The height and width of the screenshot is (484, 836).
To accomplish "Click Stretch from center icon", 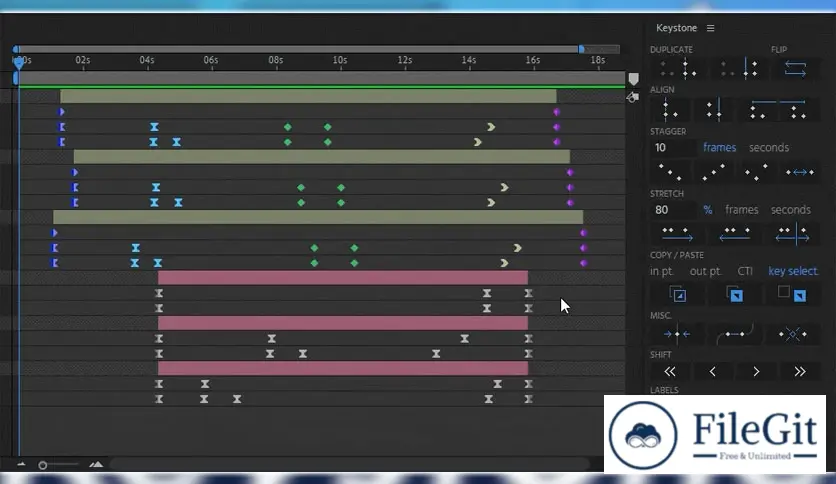I will [x=792, y=233].
